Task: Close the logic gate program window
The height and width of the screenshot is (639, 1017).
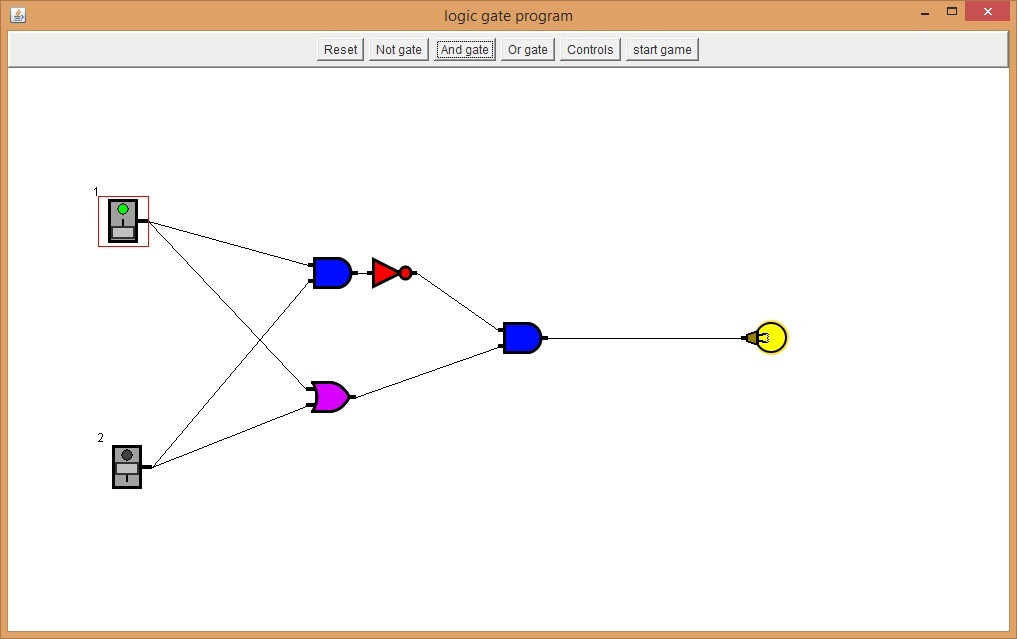Action: point(988,12)
